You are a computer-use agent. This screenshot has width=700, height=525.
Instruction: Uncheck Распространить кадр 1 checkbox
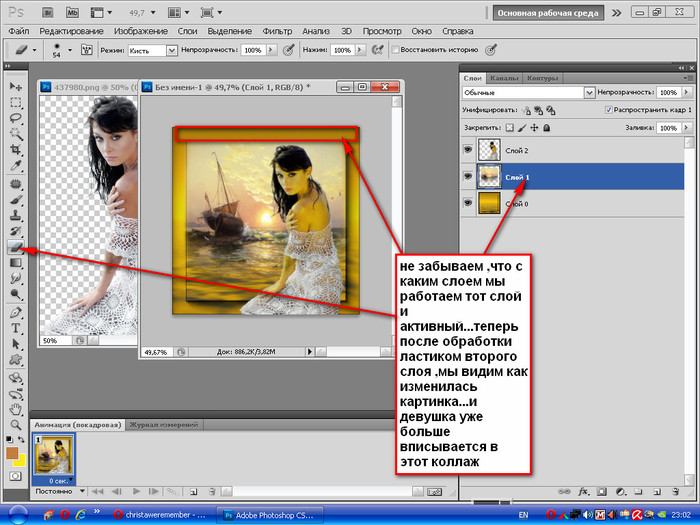608,109
